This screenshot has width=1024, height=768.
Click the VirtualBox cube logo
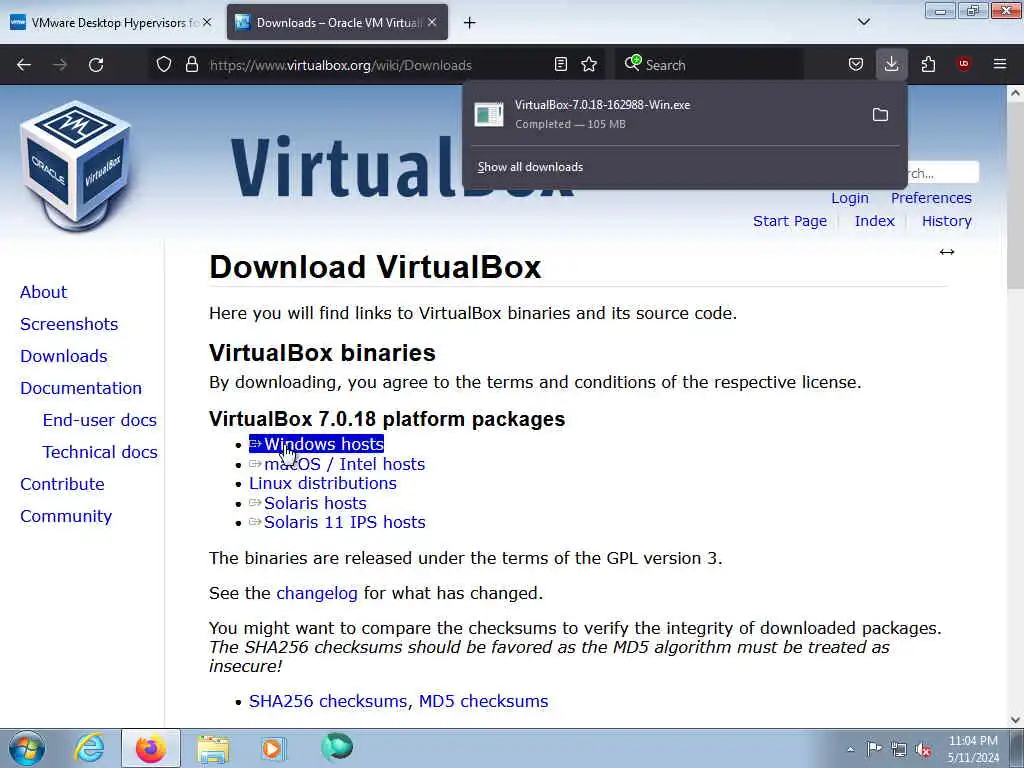click(76, 165)
